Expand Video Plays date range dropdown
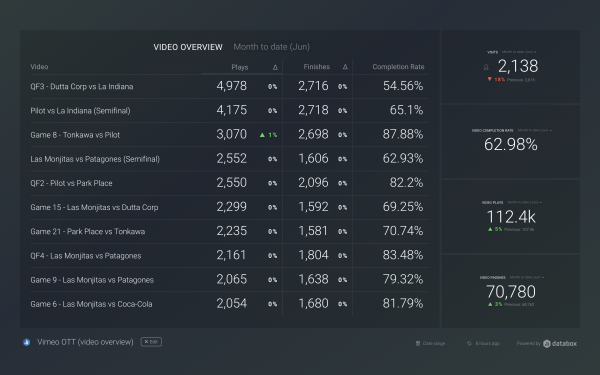Screen dimensions: 600x375 tap(524, 202)
